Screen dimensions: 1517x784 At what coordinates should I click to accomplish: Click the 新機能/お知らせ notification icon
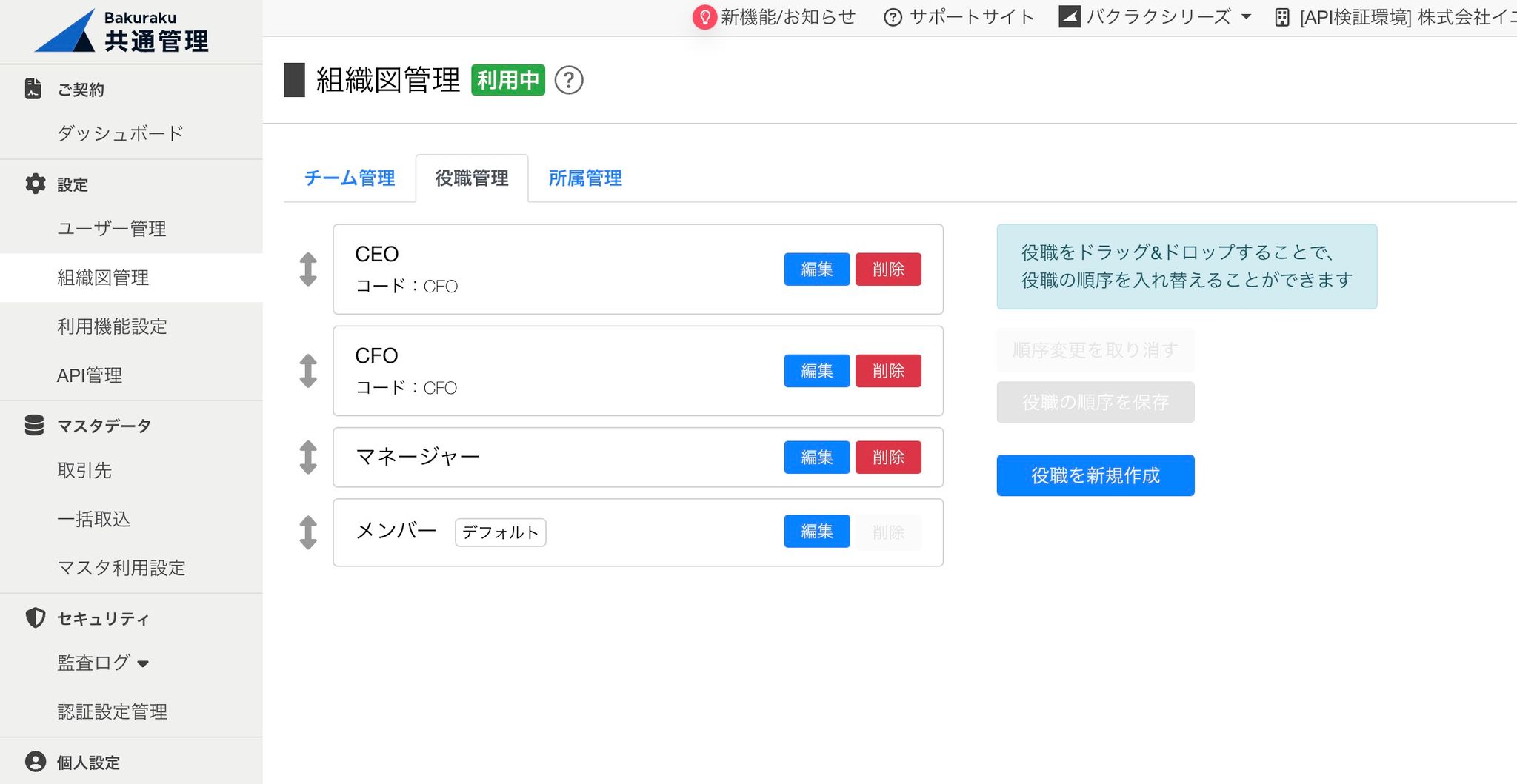click(704, 16)
